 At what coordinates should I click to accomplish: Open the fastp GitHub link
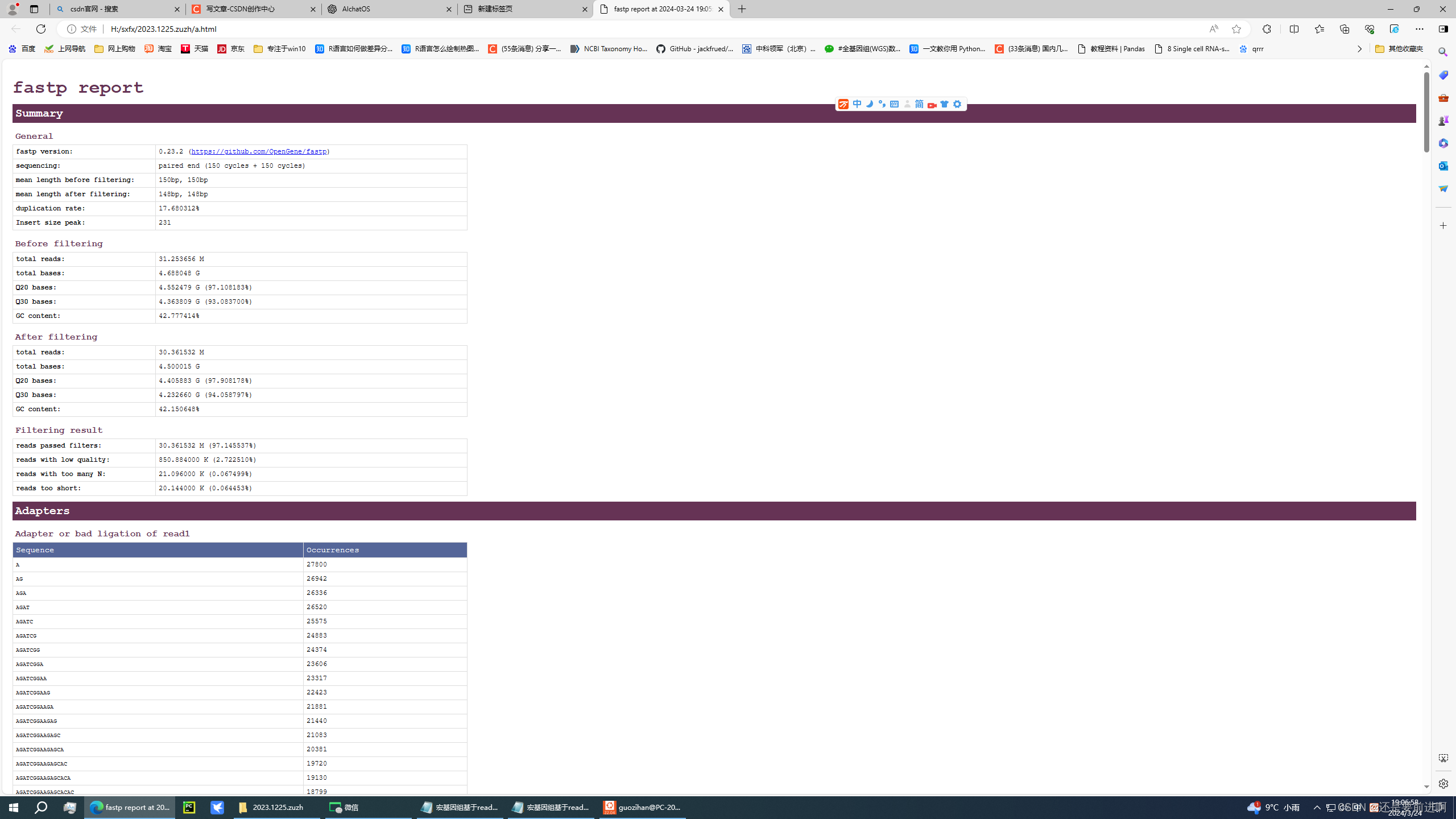pyautogui.click(x=259, y=151)
